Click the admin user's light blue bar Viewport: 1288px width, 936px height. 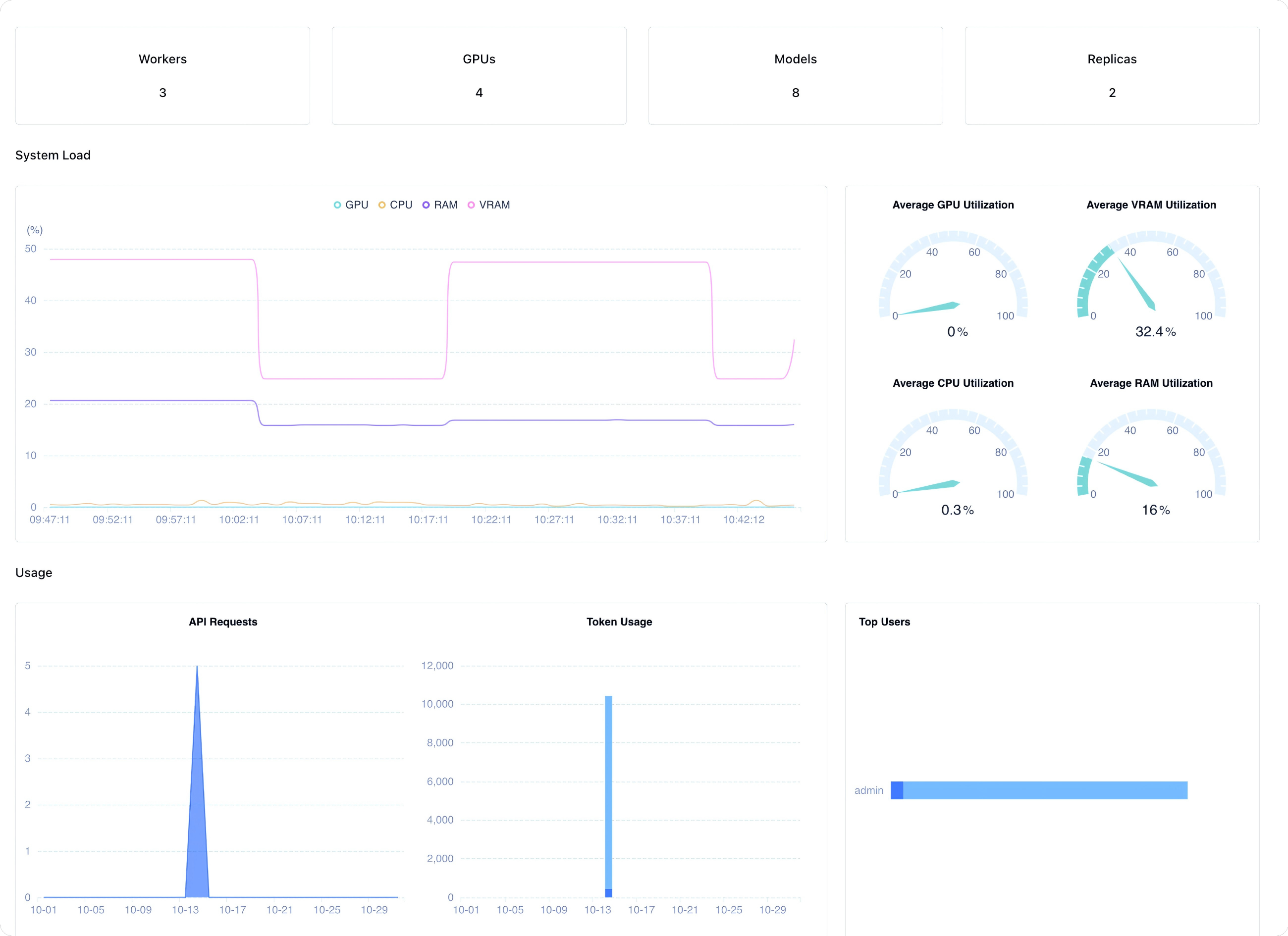point(1045,790)
